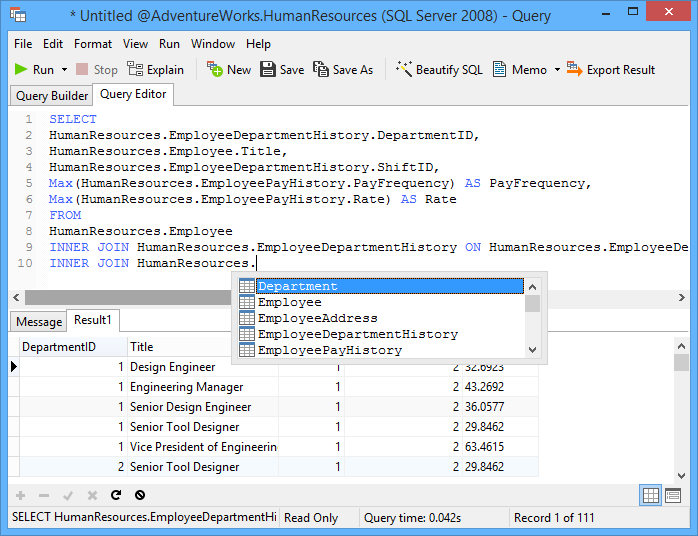Click the apply changes checkmark icon
Screen dimensions: 698x536
(x=68, y=495)
